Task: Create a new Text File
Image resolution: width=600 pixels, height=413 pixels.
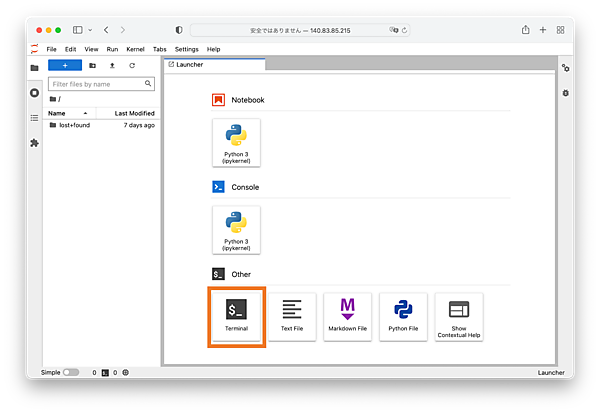Action: (292, 317)
